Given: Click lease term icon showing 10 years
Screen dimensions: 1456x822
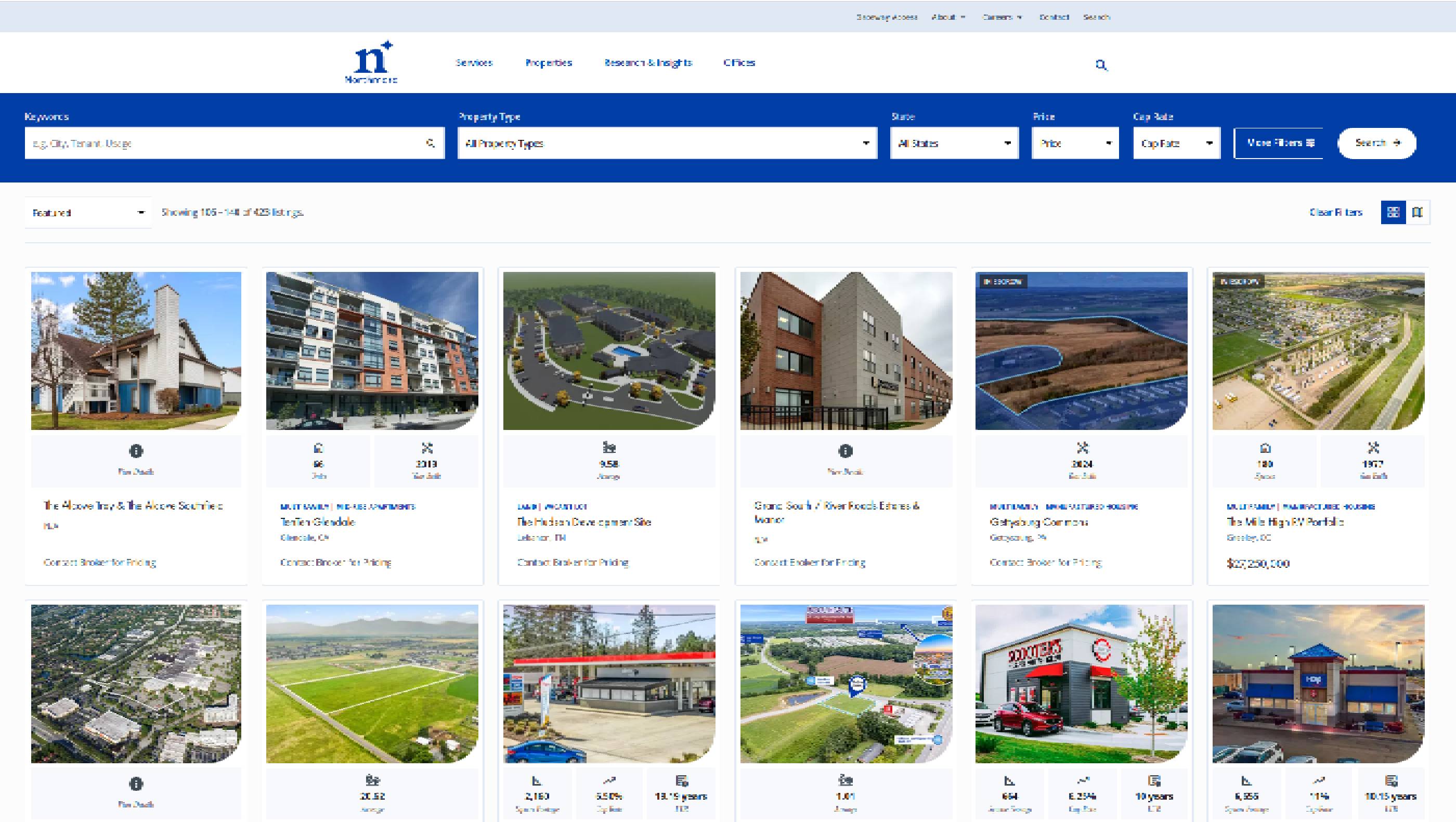Looking at the screenshot, I should 1154,781.
